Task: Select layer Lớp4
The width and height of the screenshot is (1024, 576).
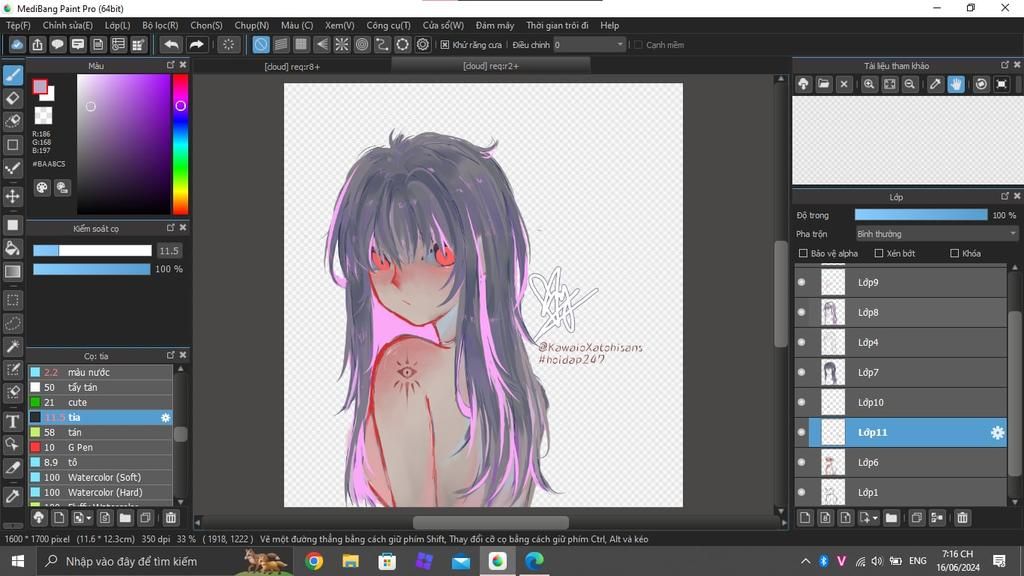Action: (x=901, y=342)
